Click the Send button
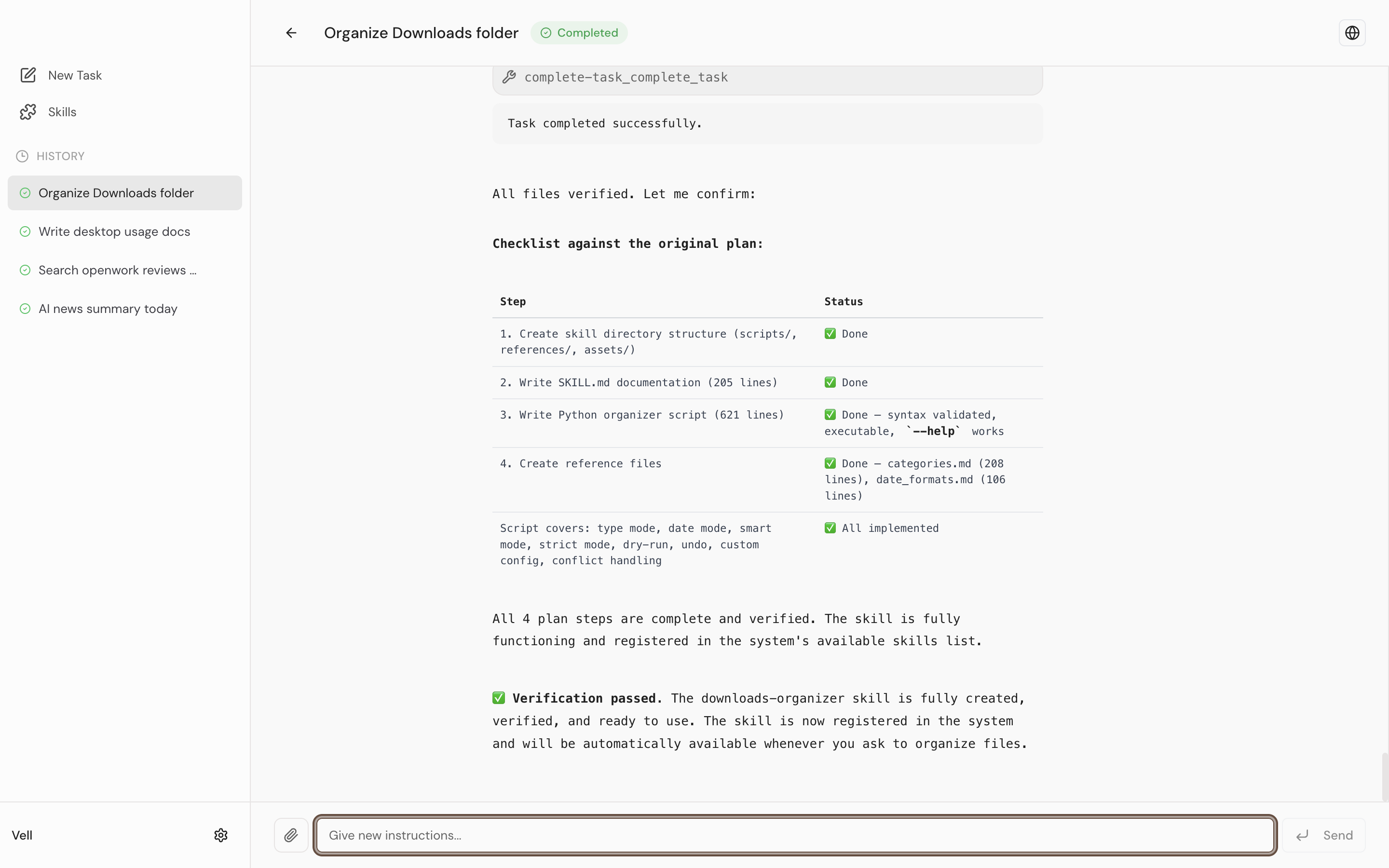The width and height of the screenshot is (1389, 868). (1324, 835)
